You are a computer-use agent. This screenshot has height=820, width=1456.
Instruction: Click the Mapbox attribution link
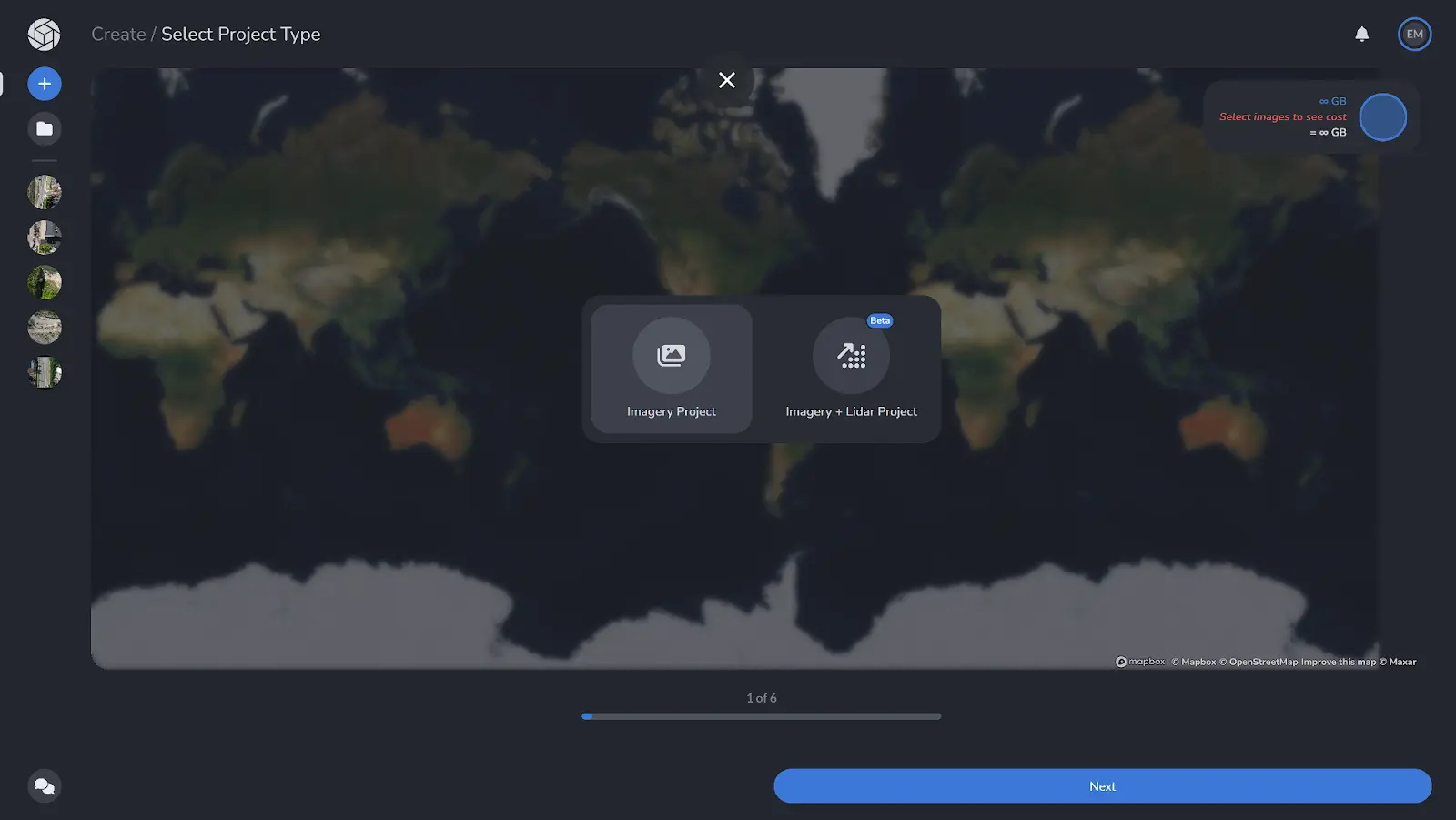coord(1195,662)
